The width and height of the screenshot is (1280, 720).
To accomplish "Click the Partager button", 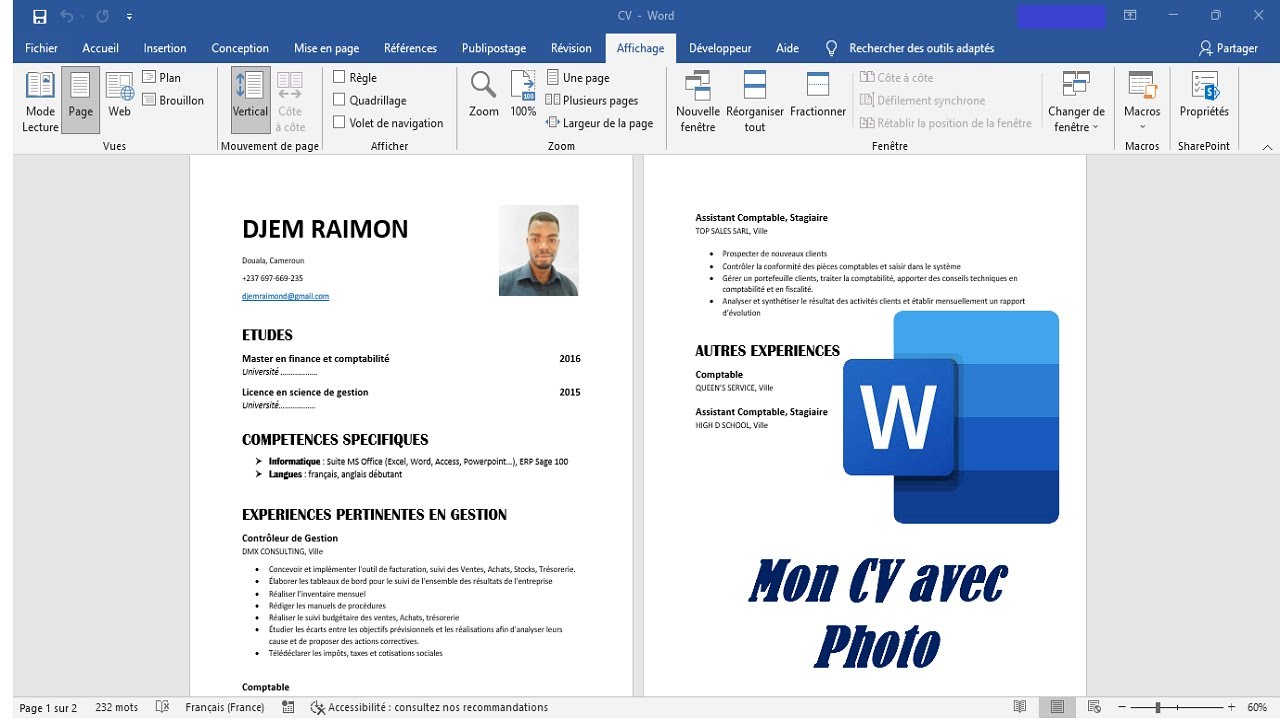I will point(1228,48).
